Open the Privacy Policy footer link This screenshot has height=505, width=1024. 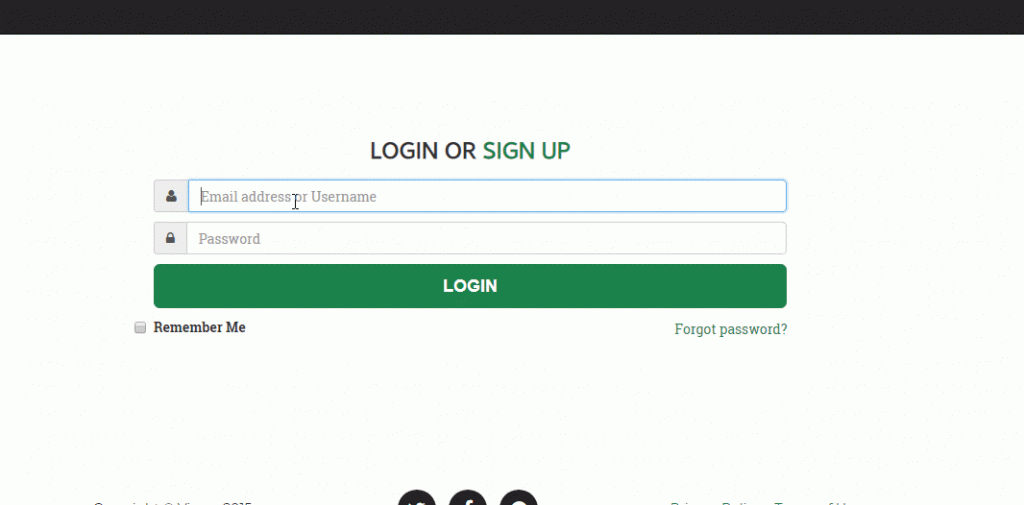(x=716, y=503)
